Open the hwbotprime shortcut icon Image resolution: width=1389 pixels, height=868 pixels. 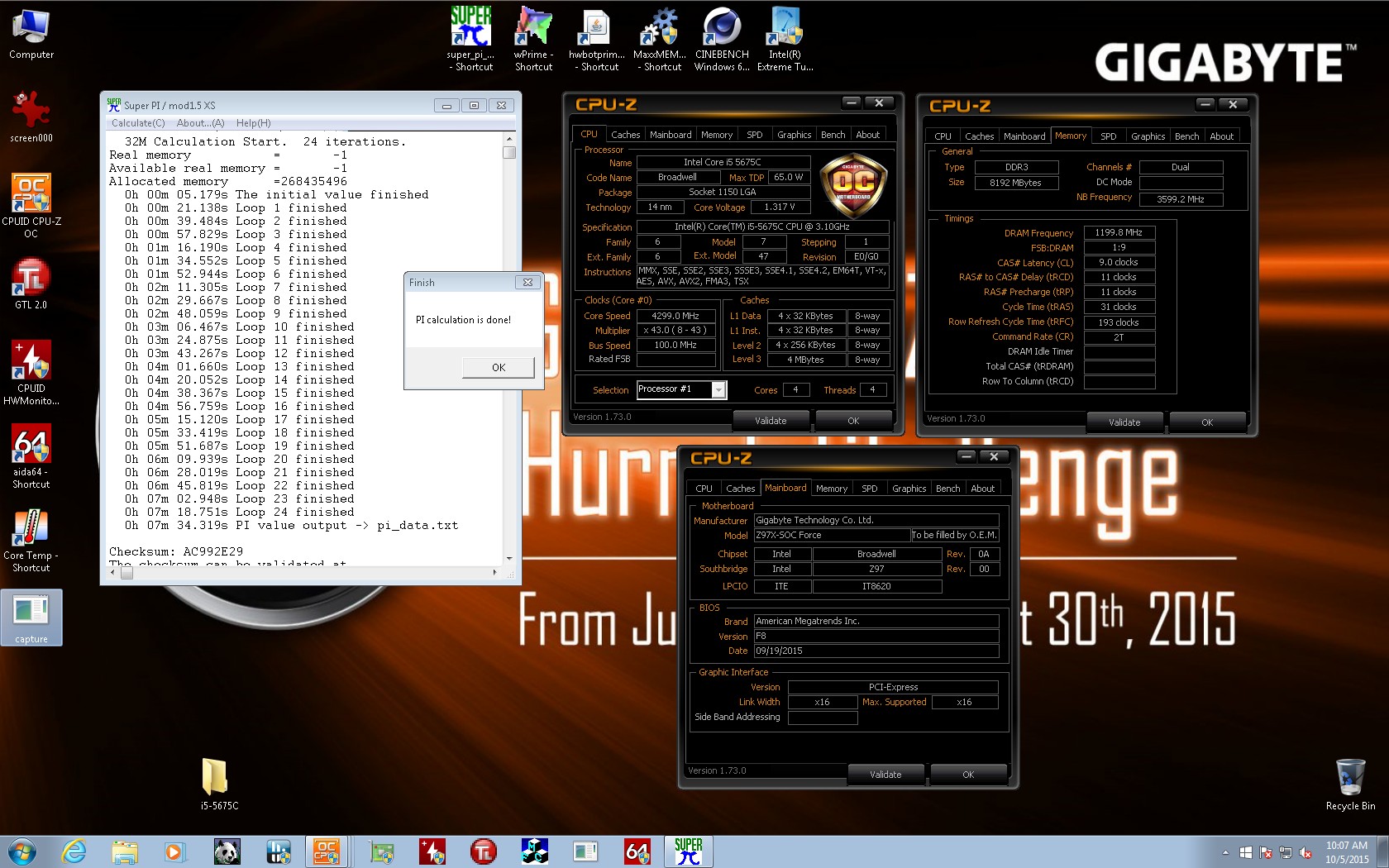pos(597,39)
